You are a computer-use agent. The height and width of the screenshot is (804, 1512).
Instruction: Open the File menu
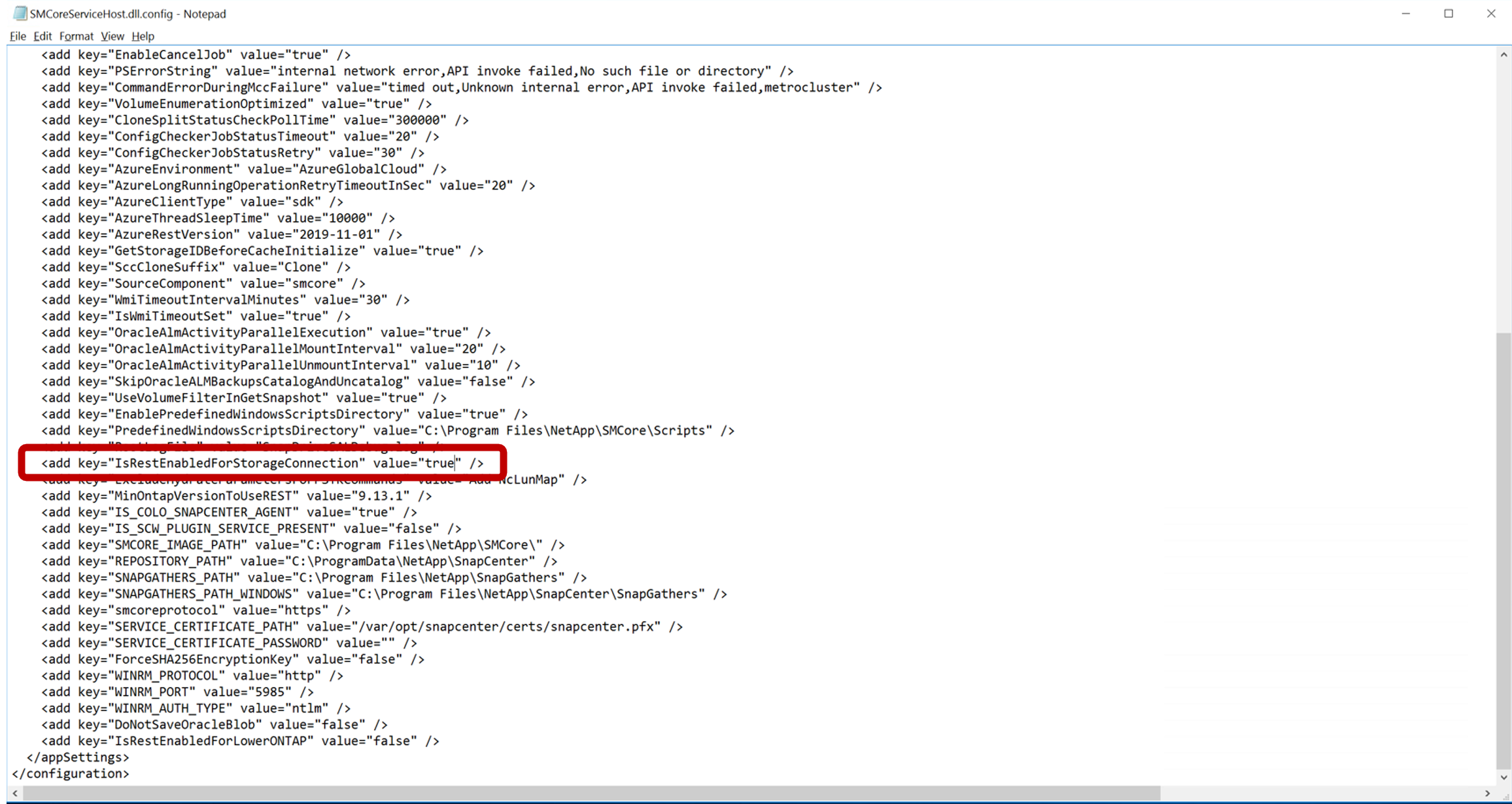coord(18,36)
